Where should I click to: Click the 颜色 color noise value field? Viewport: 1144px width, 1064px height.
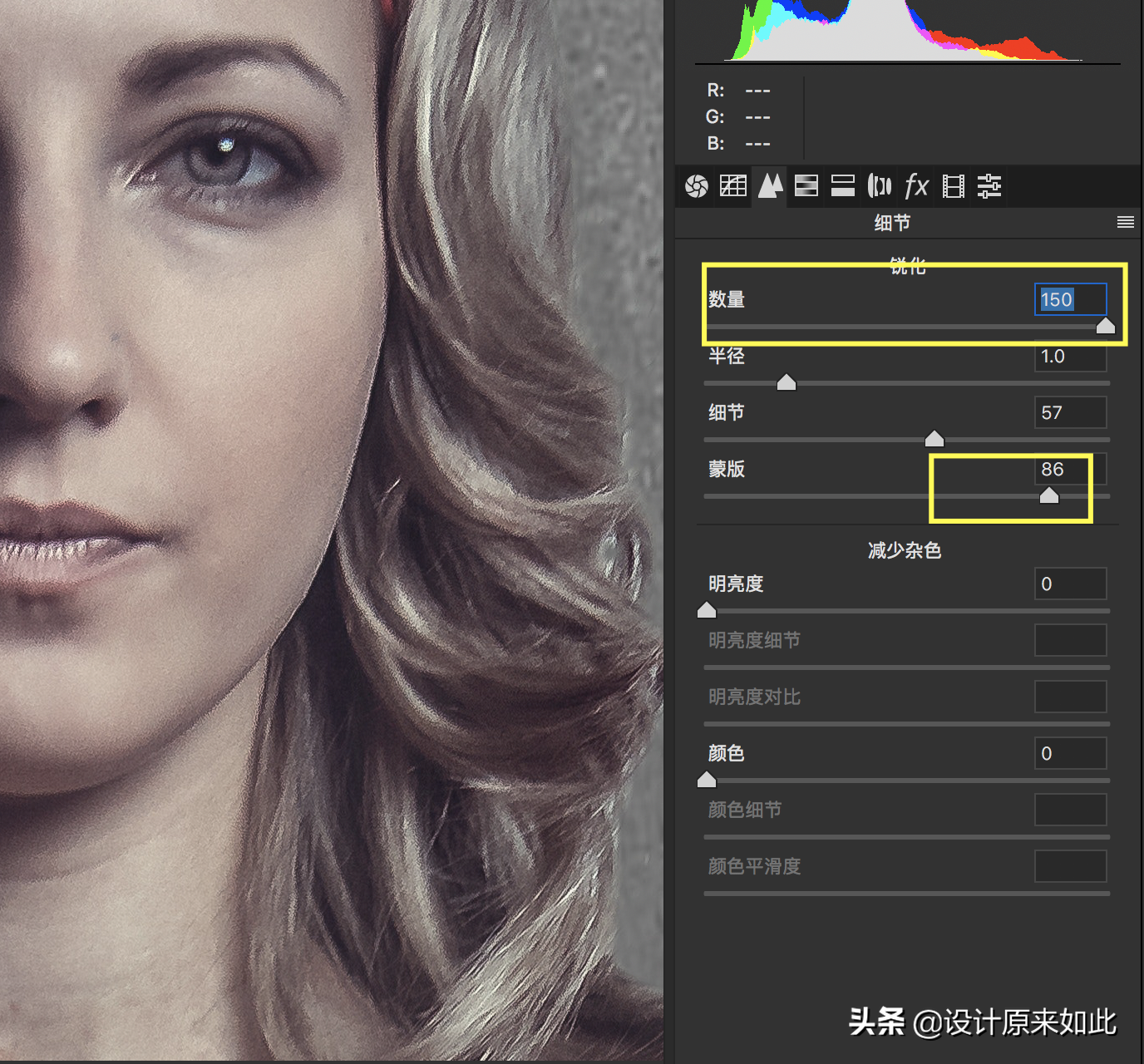(1070, 753)
